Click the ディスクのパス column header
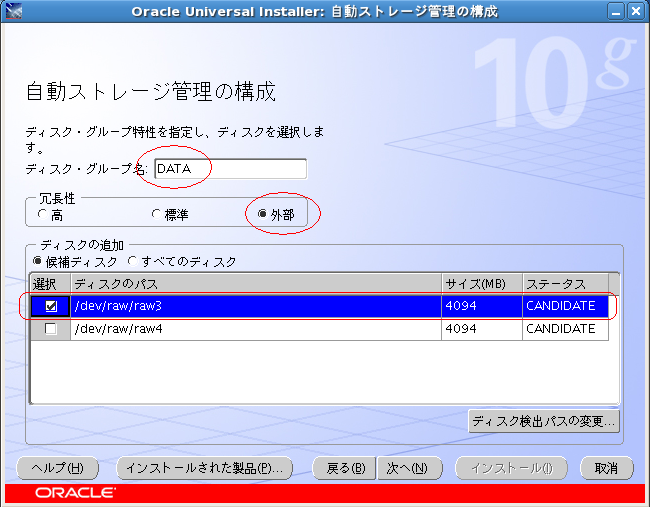Viewport: 650px width, 507px height. point(256,284)
